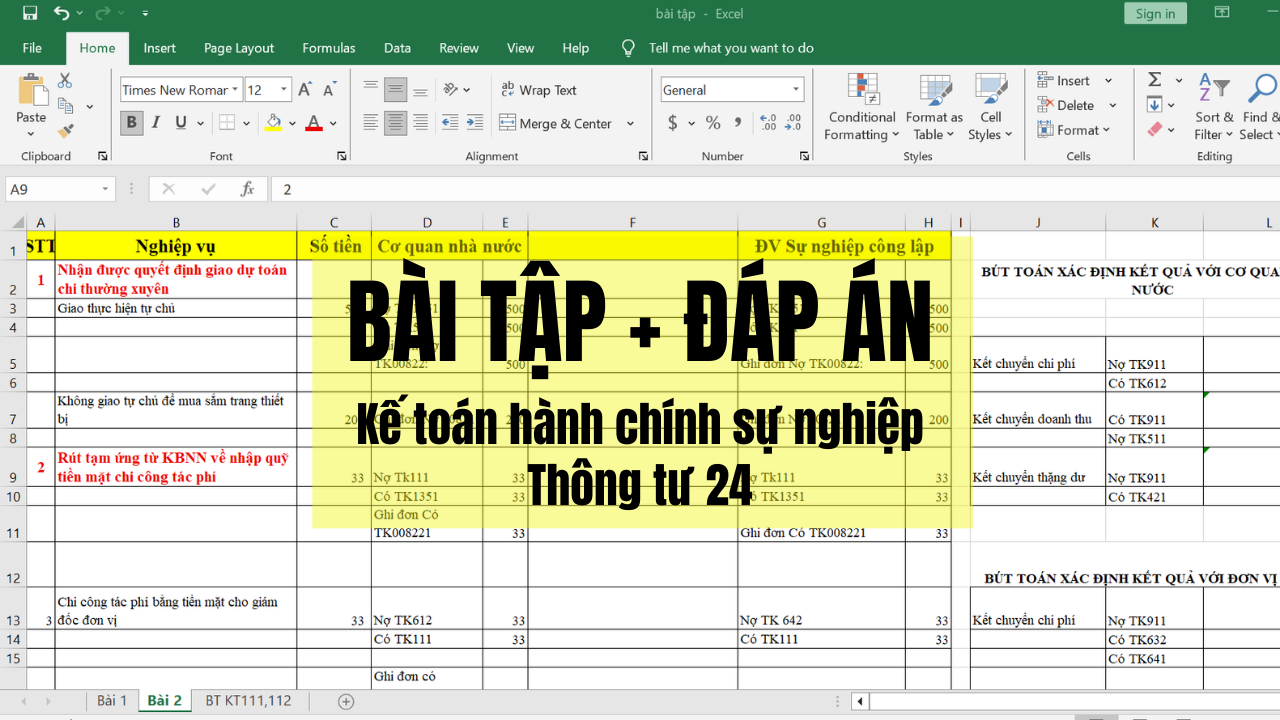Click the Orientation icon
This screenshot has height=720, width=1280.
click(x=452, y=89)
